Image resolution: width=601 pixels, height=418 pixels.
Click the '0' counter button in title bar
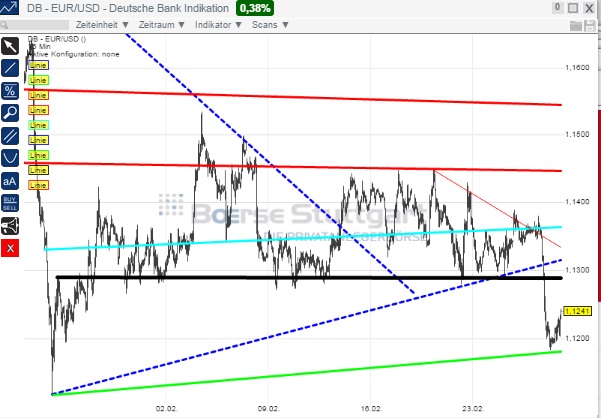click(557, 7)
